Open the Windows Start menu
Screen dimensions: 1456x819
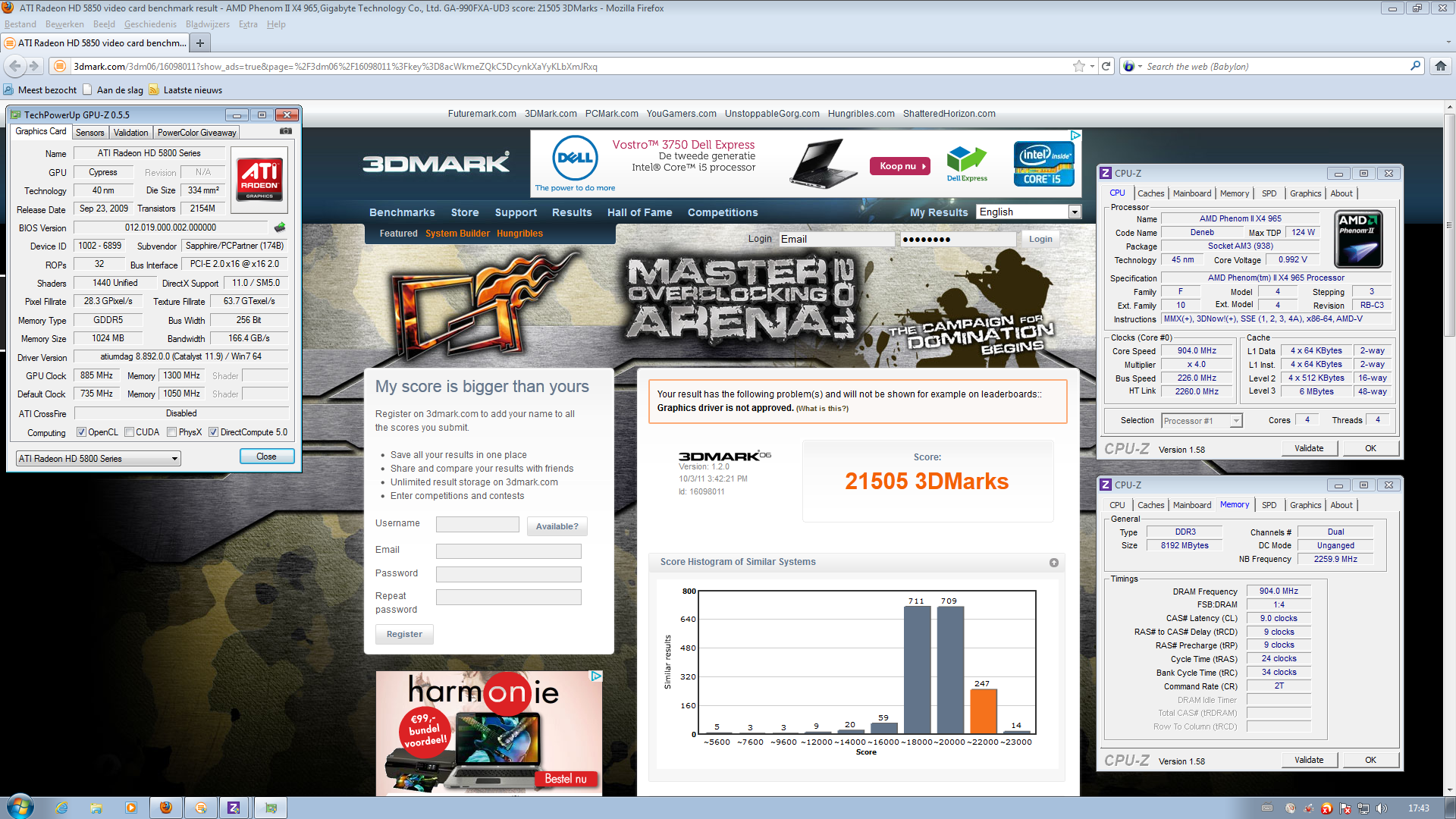(x=20, y=807)
